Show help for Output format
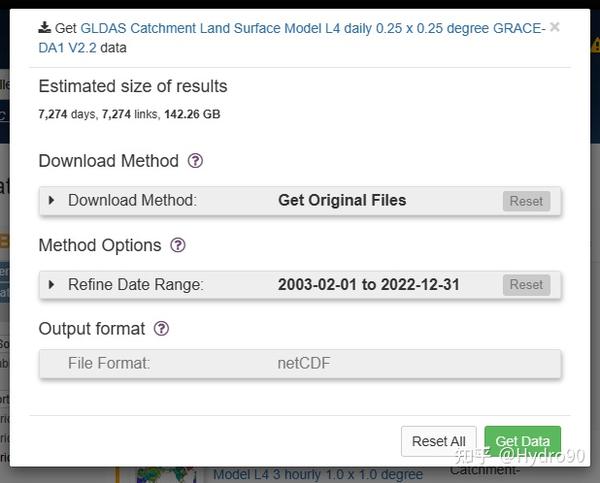Viewport: 600px width, 483px height. tap(162, 329)
